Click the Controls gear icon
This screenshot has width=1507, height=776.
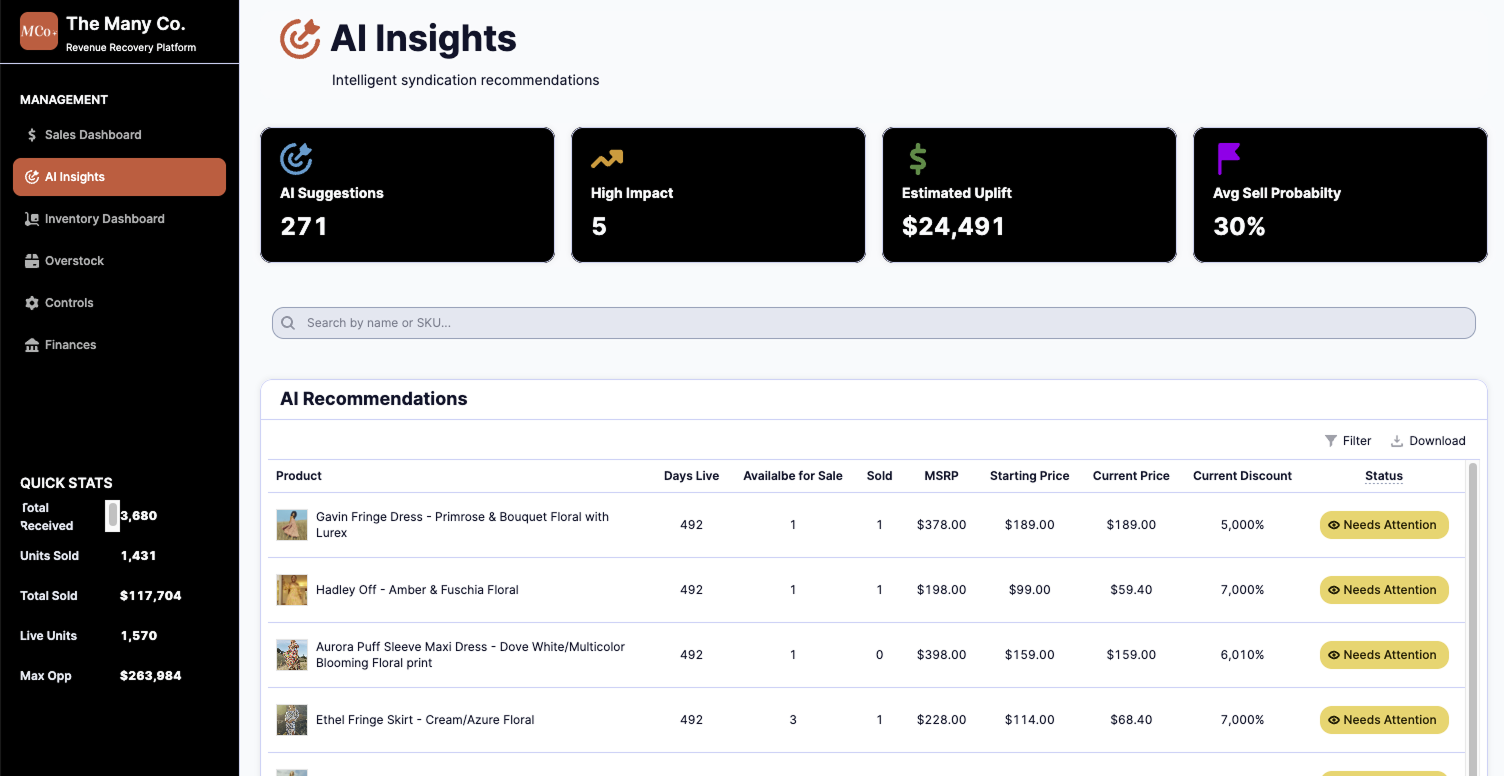coord(32,303)
